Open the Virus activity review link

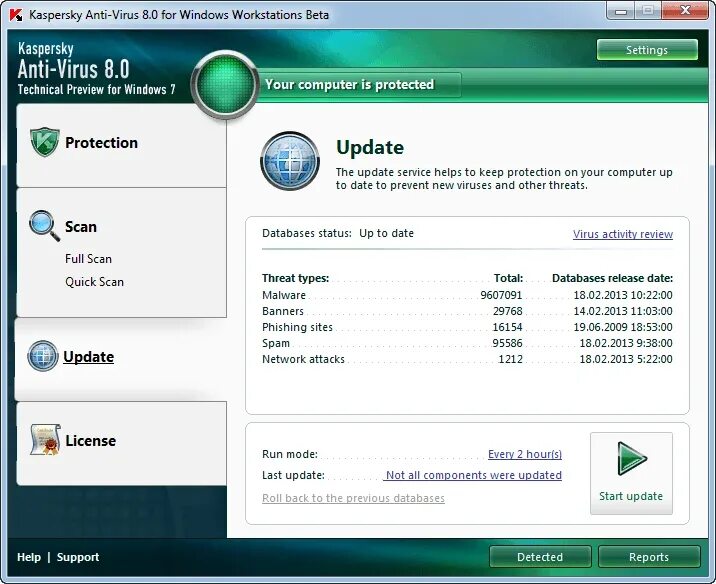[623, 234]
